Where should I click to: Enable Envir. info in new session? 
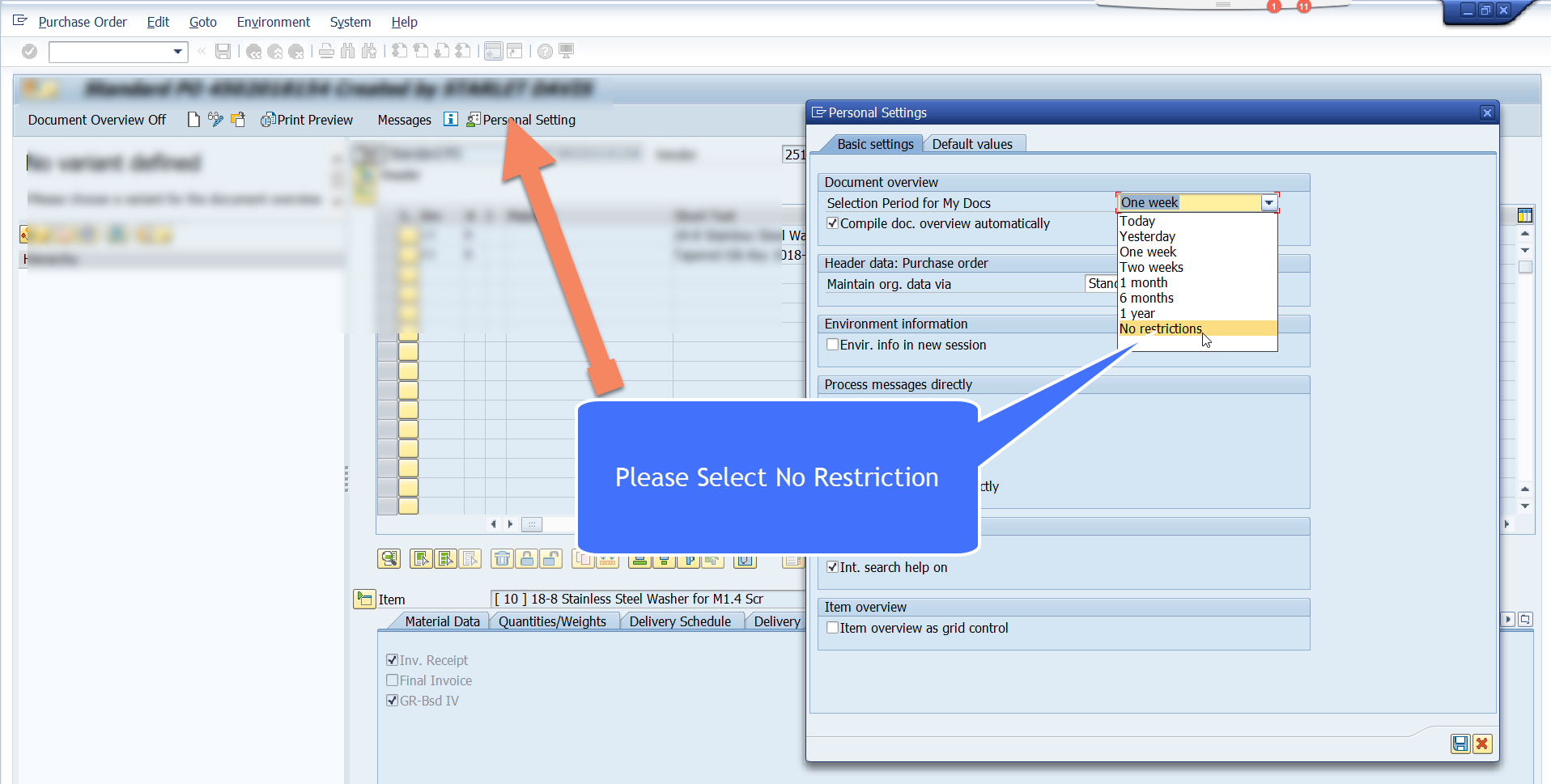[832, 345]
